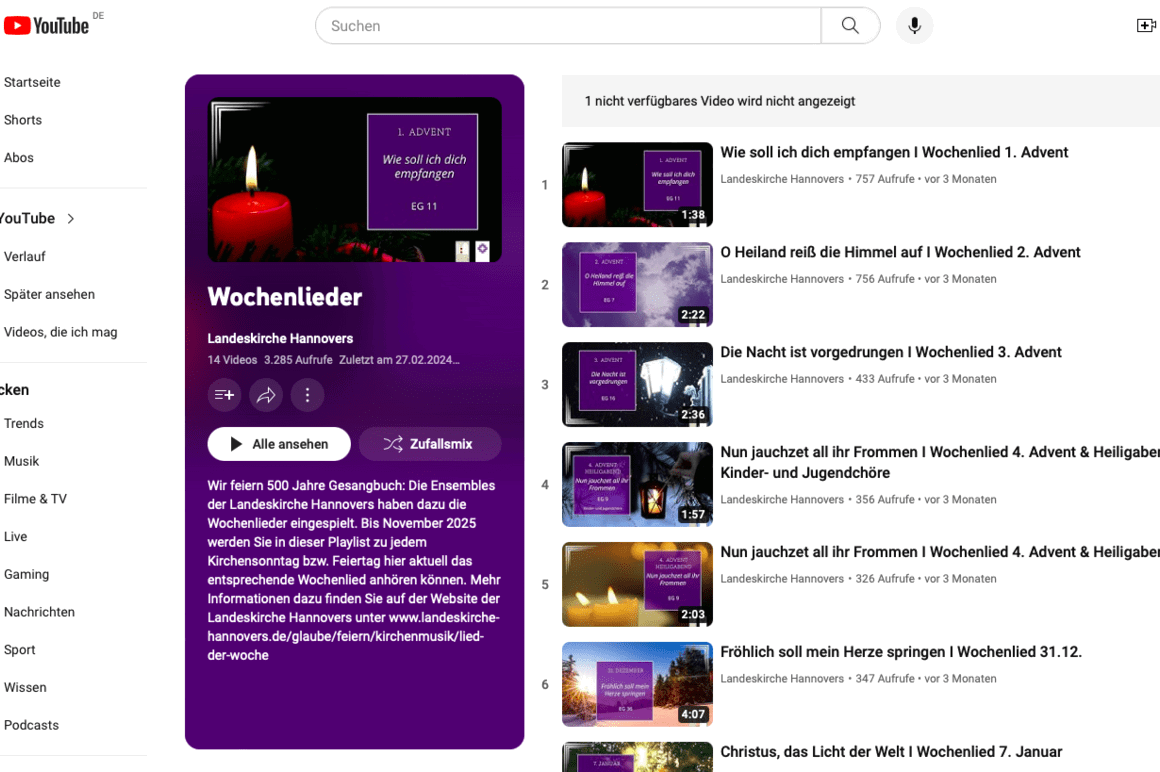Open the Podcasts section in the sidebar

pos(31,725)
